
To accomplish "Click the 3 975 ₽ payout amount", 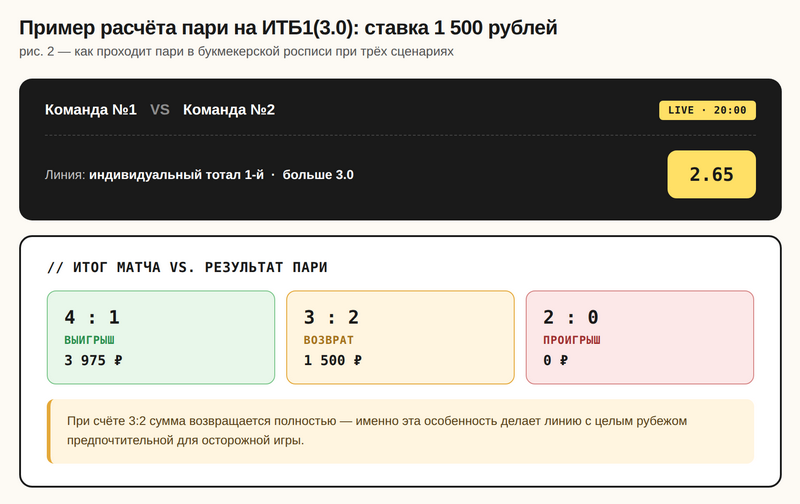I will 93,360.
